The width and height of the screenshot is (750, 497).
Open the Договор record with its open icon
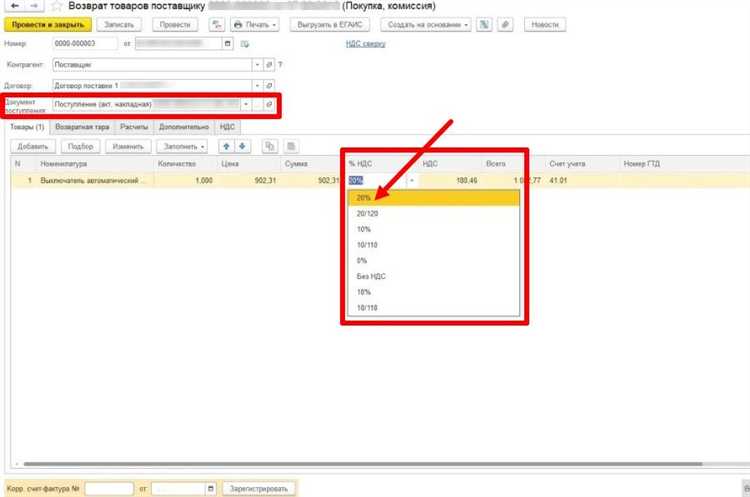click(x=269, y=86)
